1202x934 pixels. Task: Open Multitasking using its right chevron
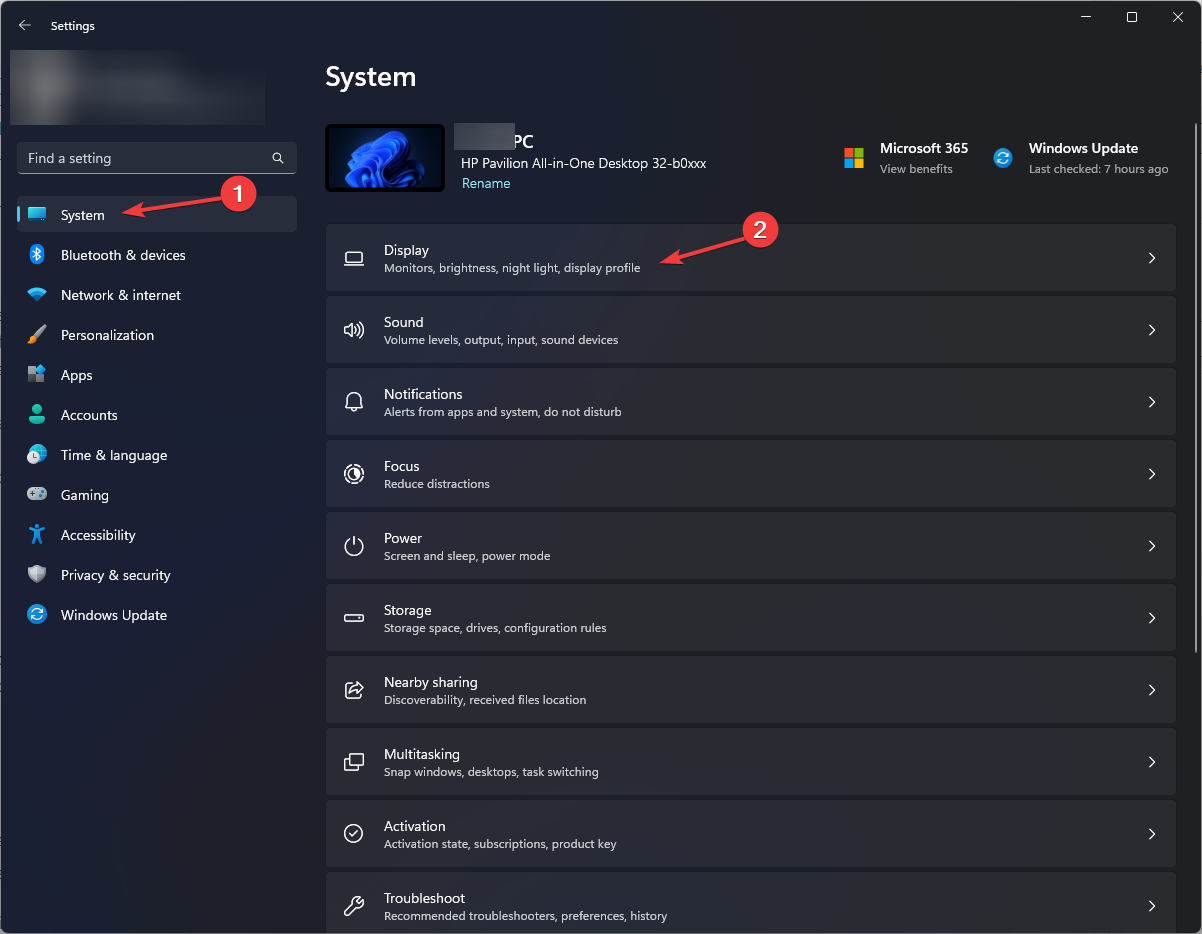(1152, 762)
